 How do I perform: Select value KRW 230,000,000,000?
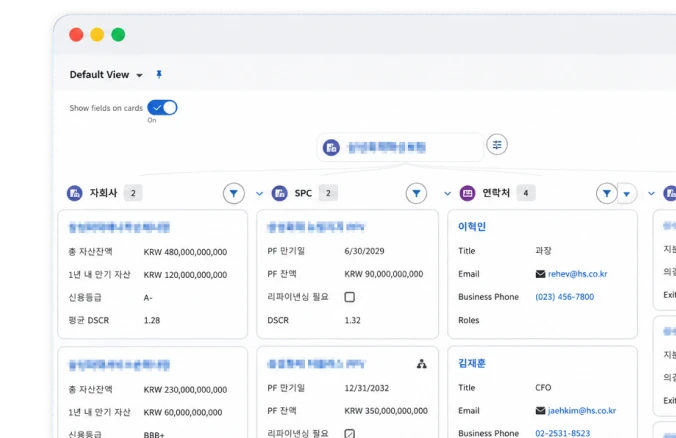click(185, 390)
